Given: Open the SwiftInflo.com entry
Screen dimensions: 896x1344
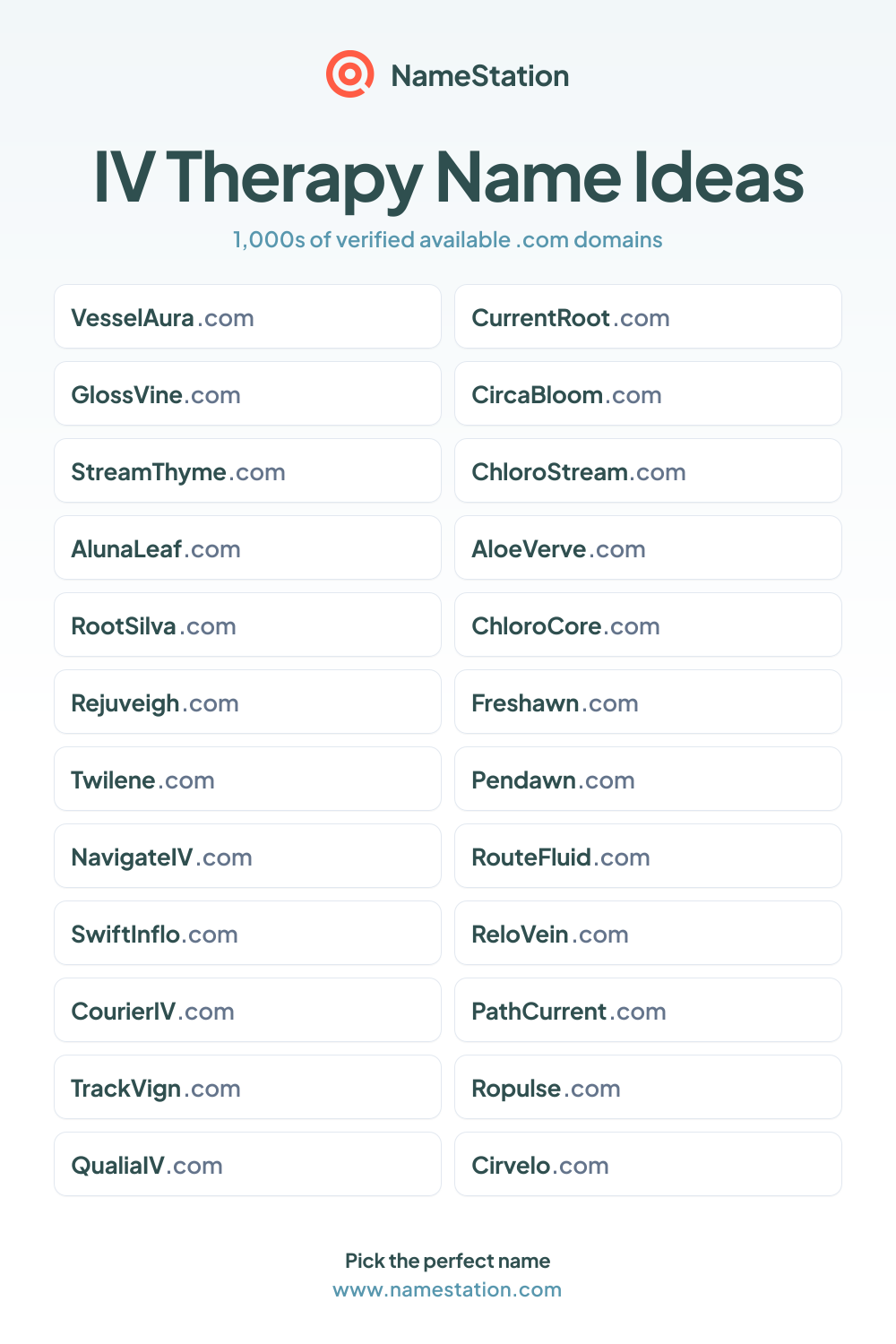Looking at the screenshot, I should [247, 933].
